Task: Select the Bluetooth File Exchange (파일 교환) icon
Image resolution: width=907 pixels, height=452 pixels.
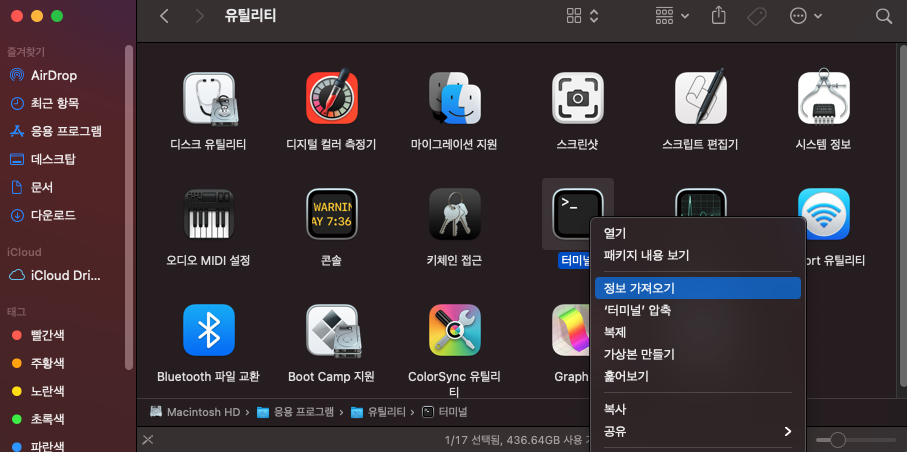Action: (x=209, y=330)
